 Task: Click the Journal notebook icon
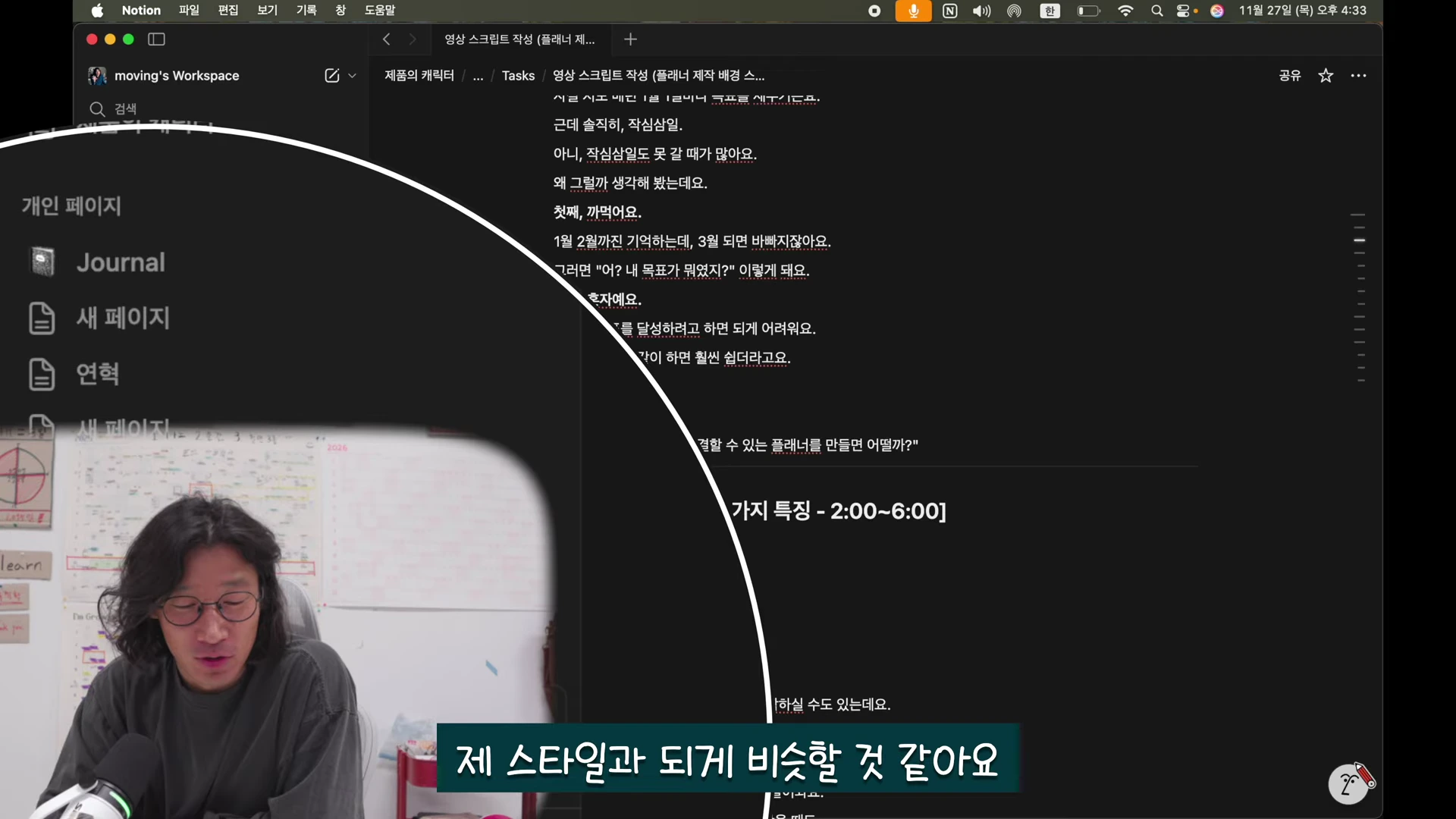coord(42,262)
